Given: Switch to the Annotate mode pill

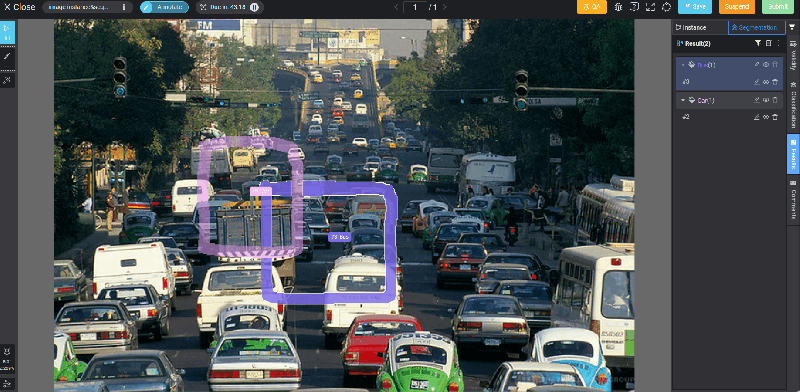Looking at the screenshot, I should [164, 7].
